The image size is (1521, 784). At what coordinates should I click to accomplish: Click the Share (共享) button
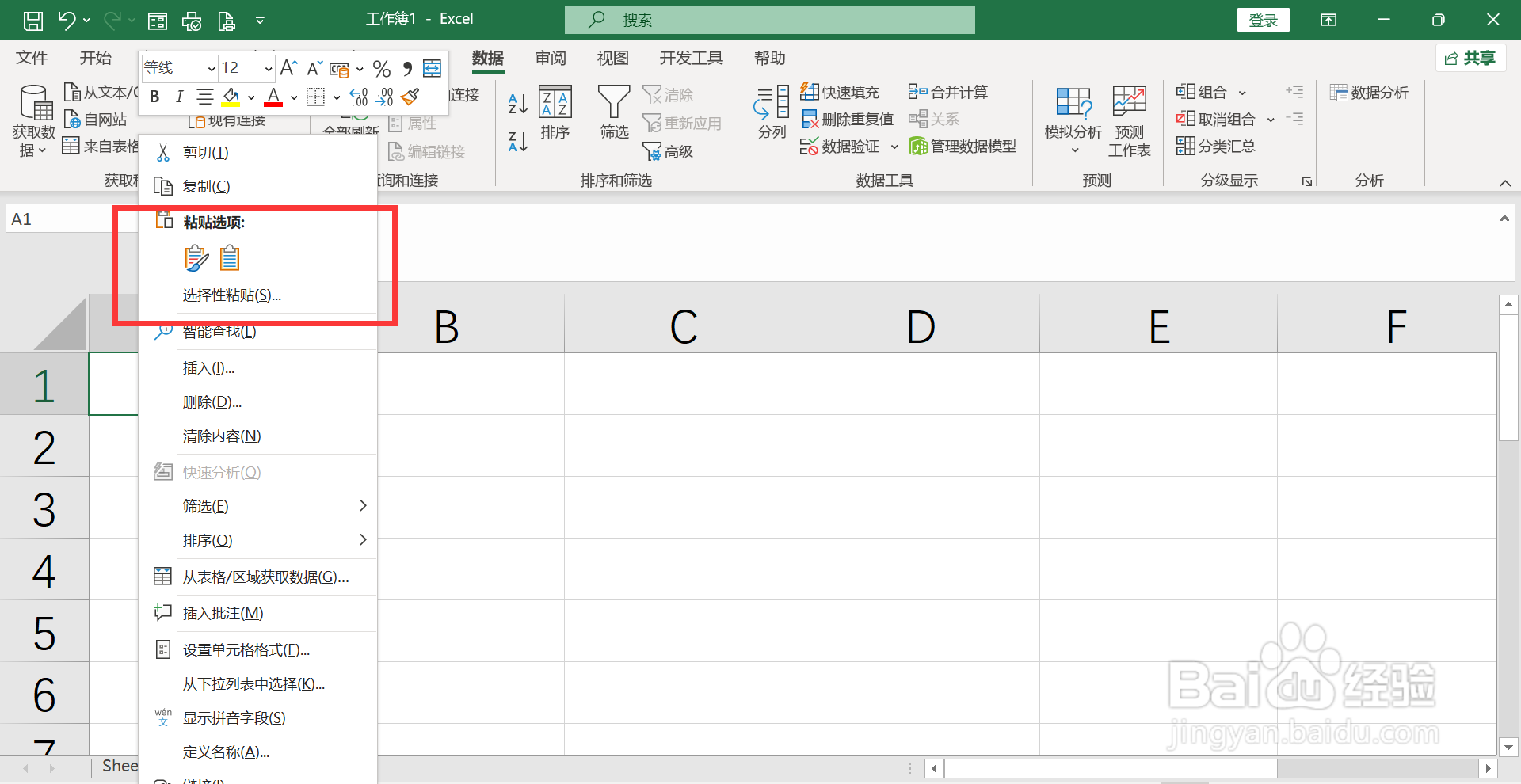tap(1470, 58)
